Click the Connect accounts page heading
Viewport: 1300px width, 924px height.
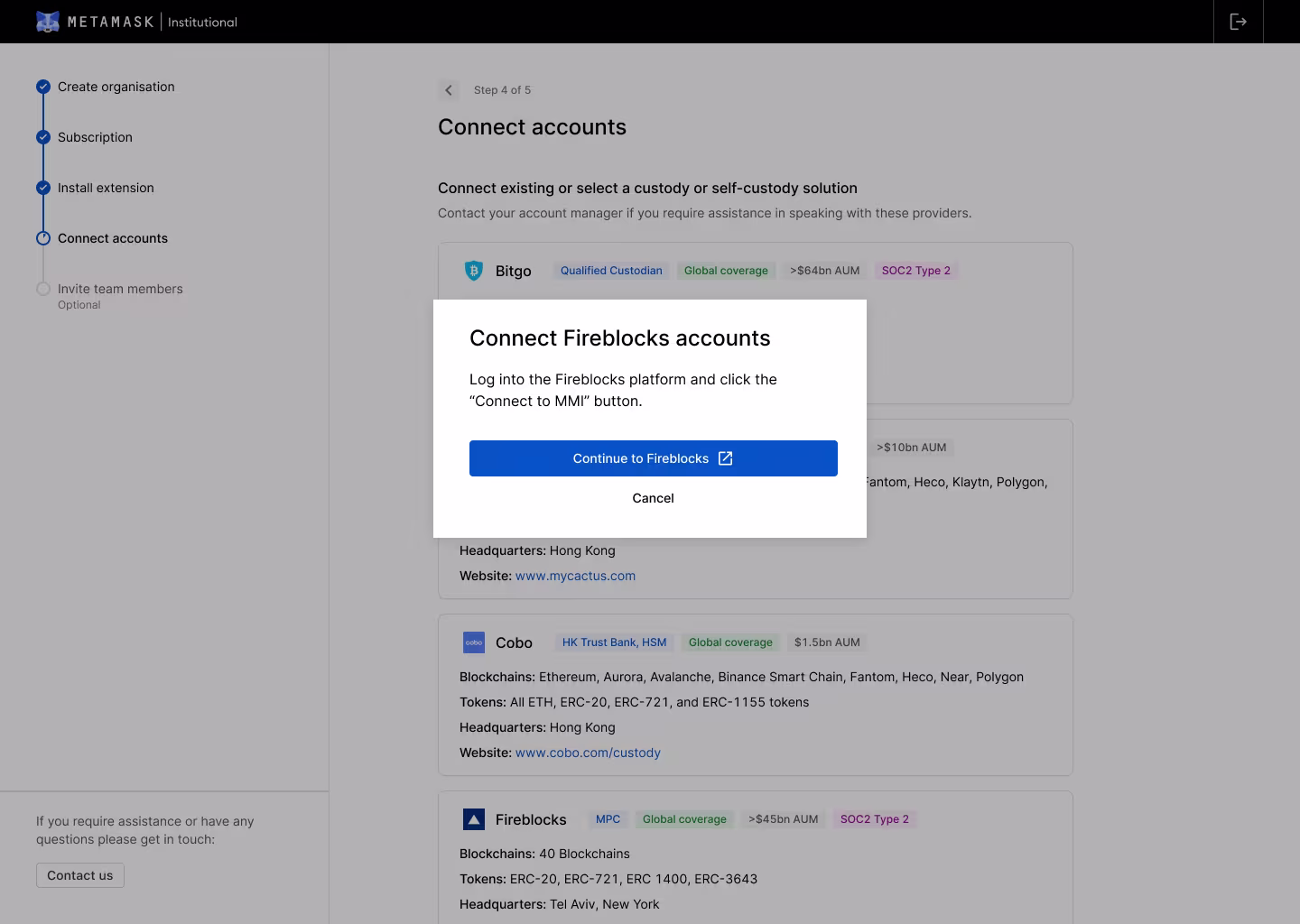(532, 127)
